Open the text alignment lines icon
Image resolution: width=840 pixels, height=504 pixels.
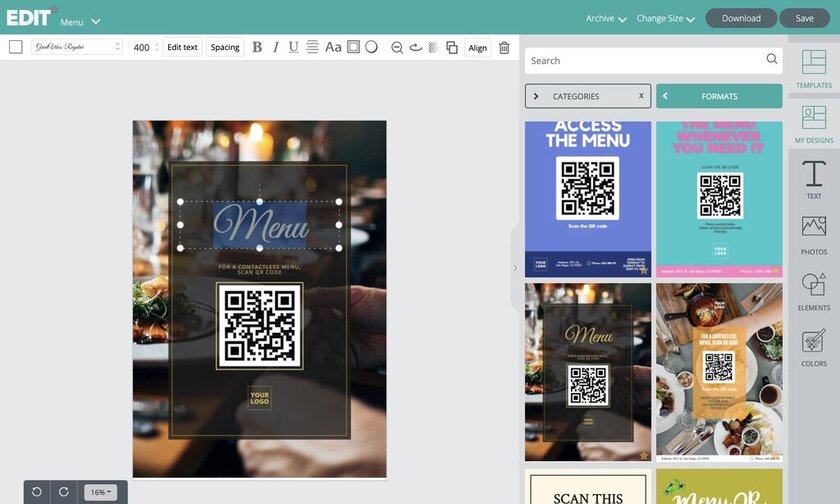(312, 47)
